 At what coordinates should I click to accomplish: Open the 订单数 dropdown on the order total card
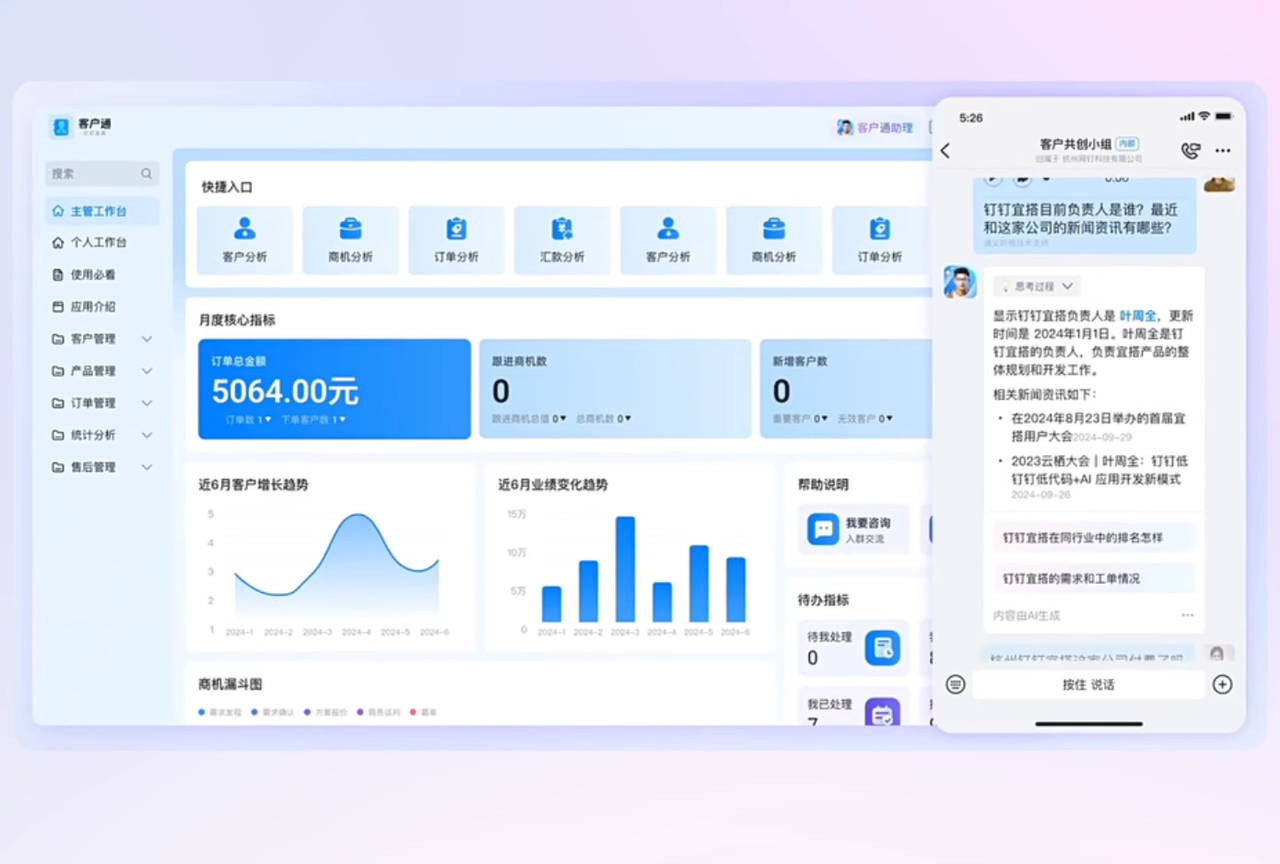tap(248, 419)
